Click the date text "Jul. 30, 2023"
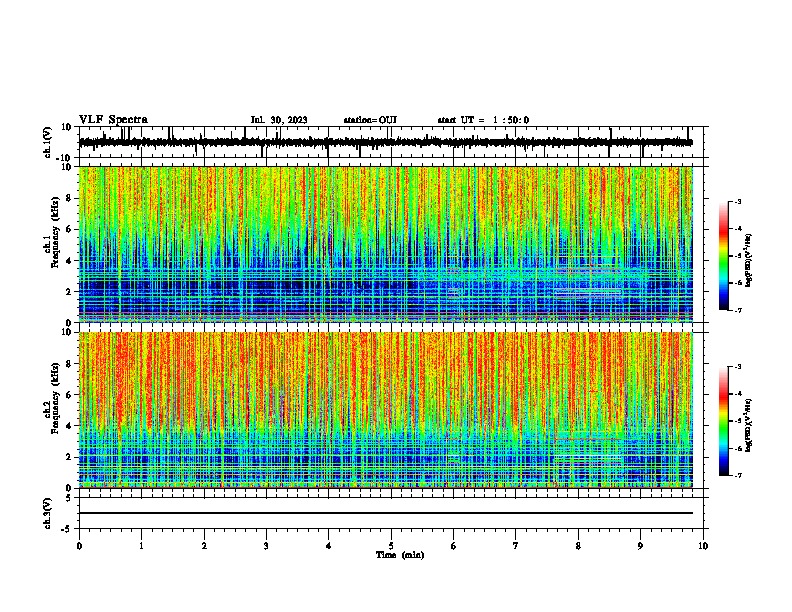The height and width of the screenshot is (612, 792). point(279,120)
